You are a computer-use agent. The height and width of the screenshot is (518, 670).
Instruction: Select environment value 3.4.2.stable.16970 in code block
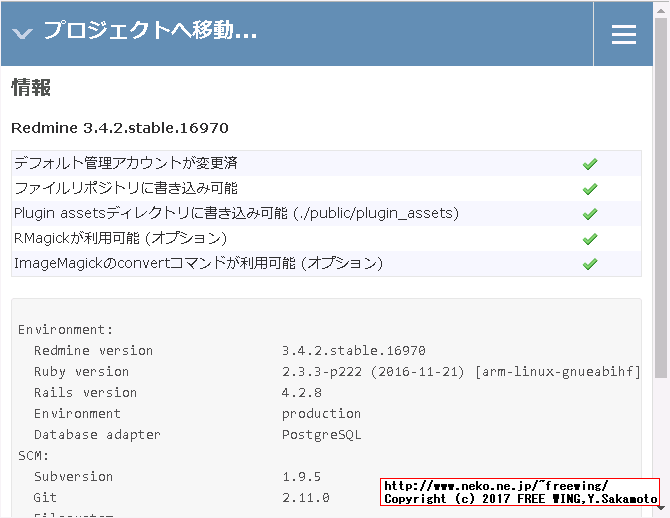(353, 350)
